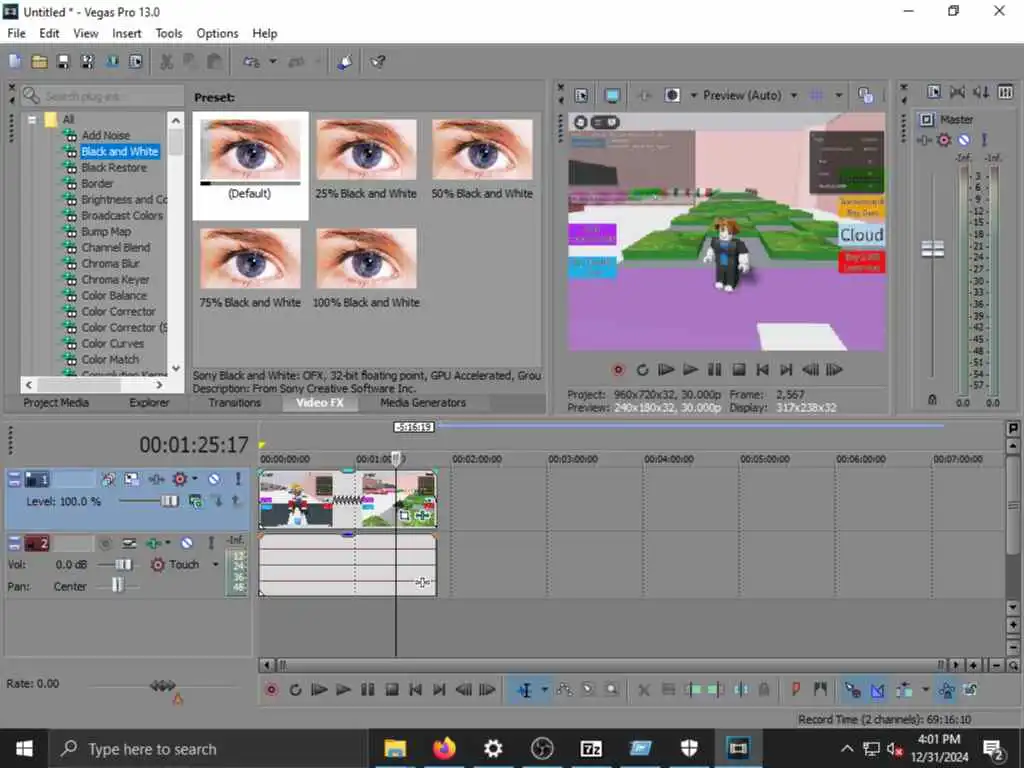The width and height of the screenshot is (1024, 768).
Task: Open the Insert menu
Action: click(127, 33)
